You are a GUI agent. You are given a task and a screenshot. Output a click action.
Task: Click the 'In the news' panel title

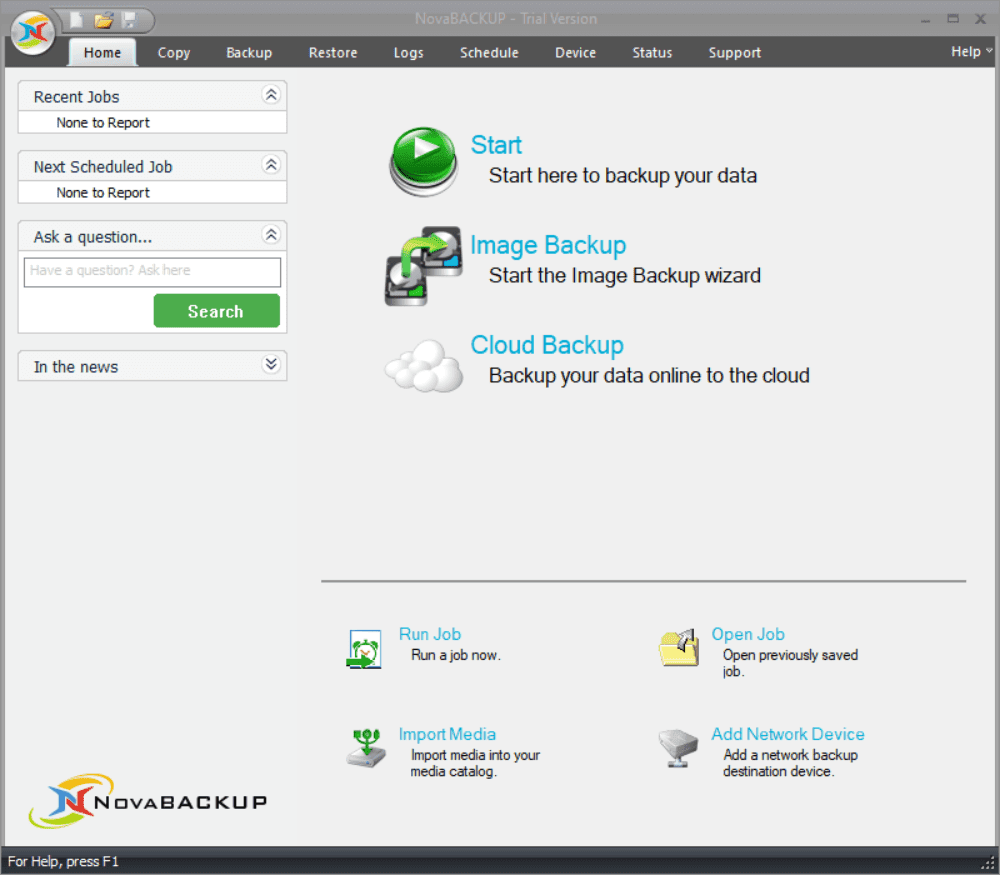(x=76, y=367)
